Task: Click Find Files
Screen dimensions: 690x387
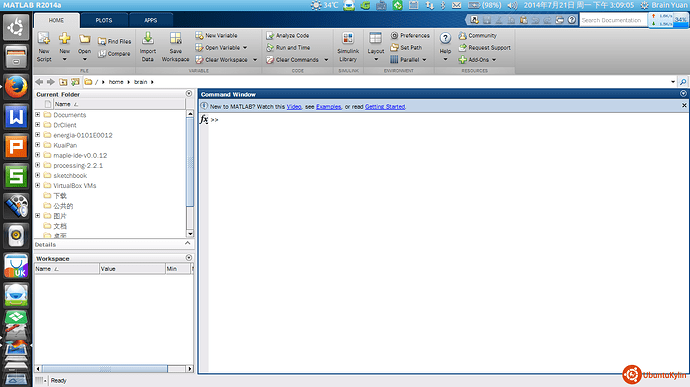Action: (x=114, y=41)
